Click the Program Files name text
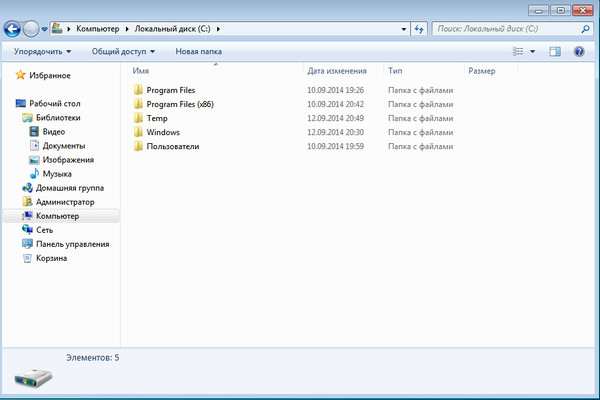Viewport: 600px width, 400px height. (x=171, y=90)
